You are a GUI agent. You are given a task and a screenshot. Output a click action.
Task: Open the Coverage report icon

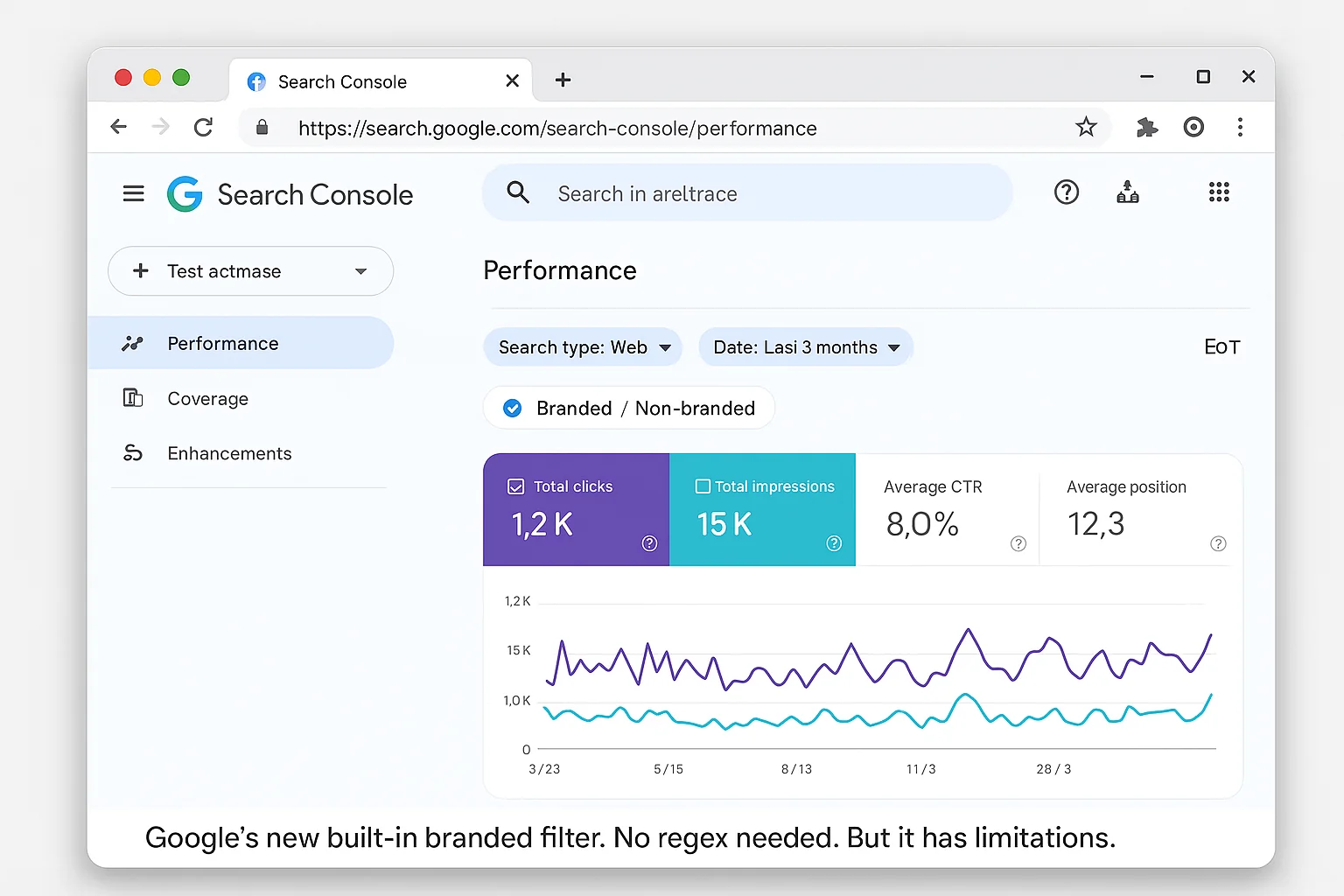click(132, 398)
